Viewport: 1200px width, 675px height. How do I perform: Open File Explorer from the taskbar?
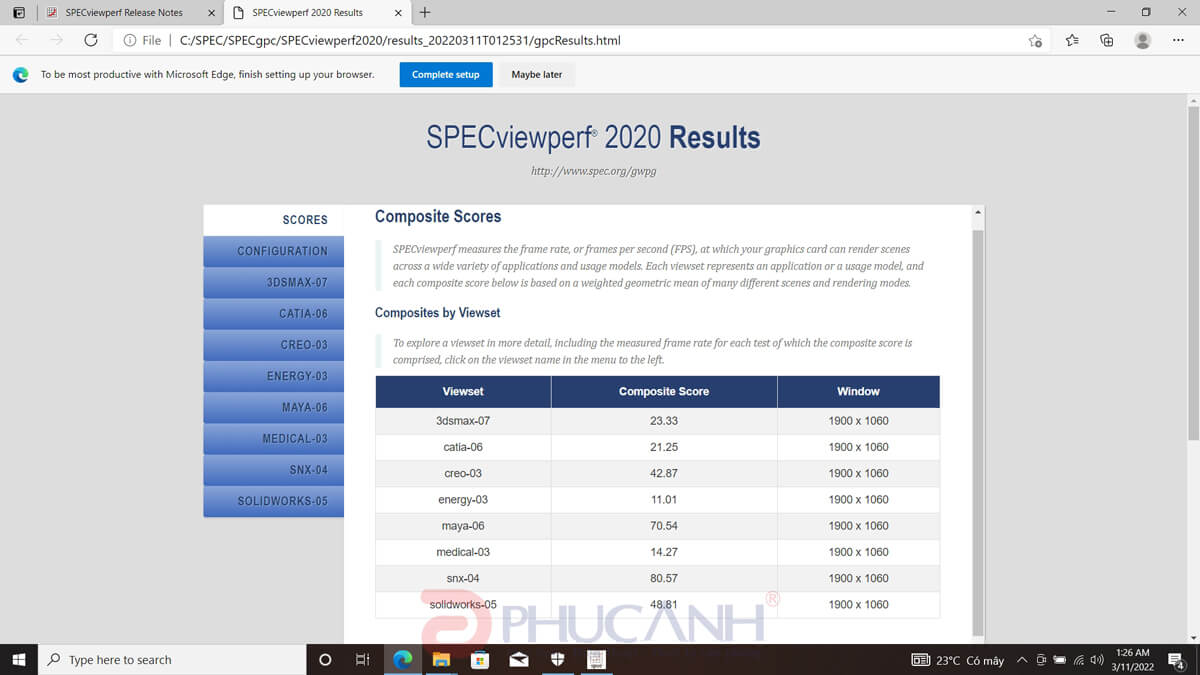pos(441,660)
